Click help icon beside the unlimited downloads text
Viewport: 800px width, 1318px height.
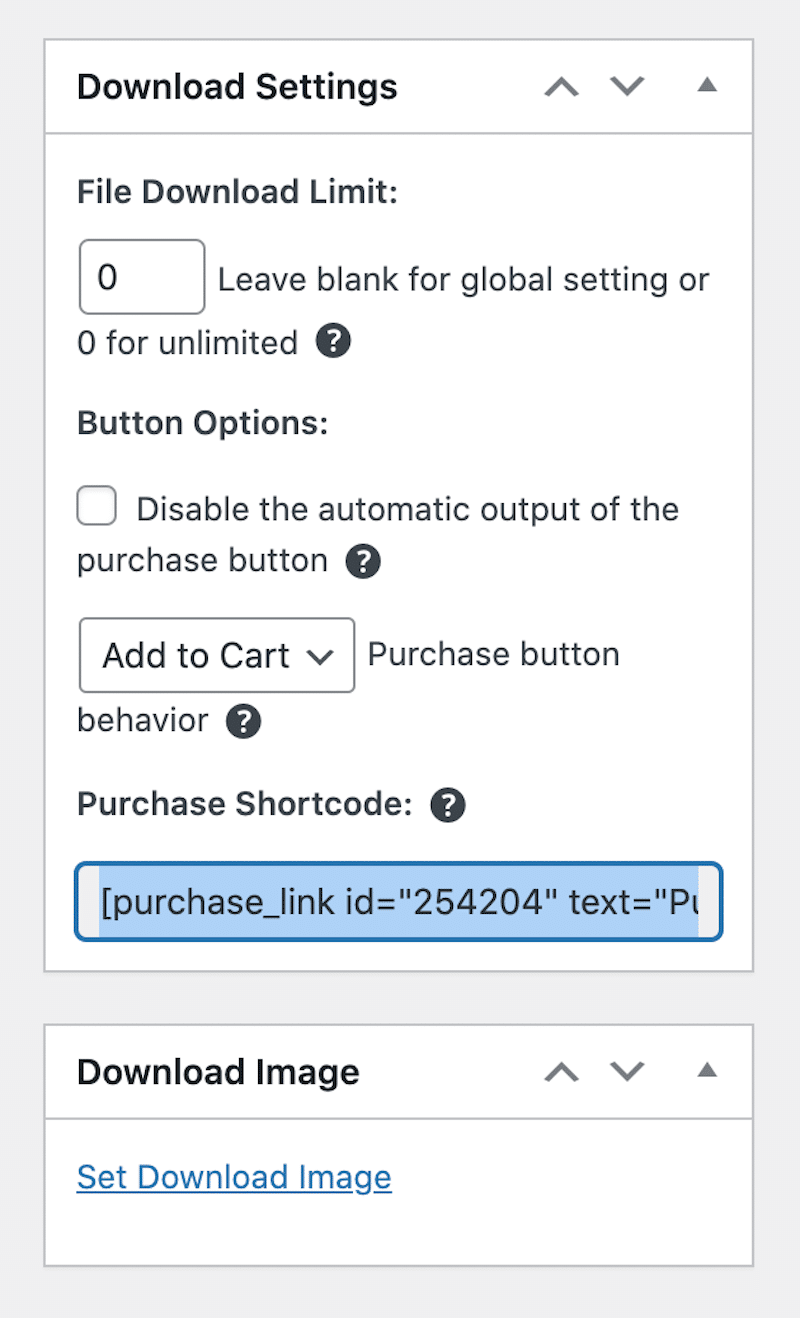click(333, 342)
